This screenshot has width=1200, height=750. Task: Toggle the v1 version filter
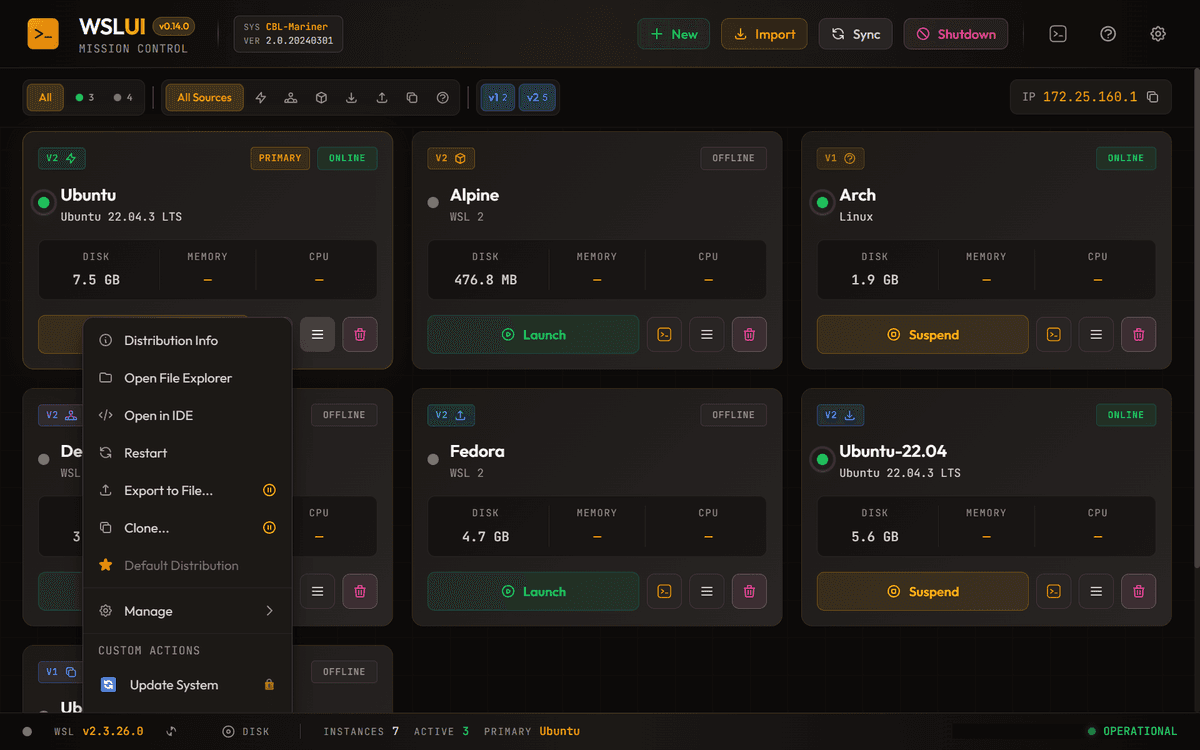497,97
